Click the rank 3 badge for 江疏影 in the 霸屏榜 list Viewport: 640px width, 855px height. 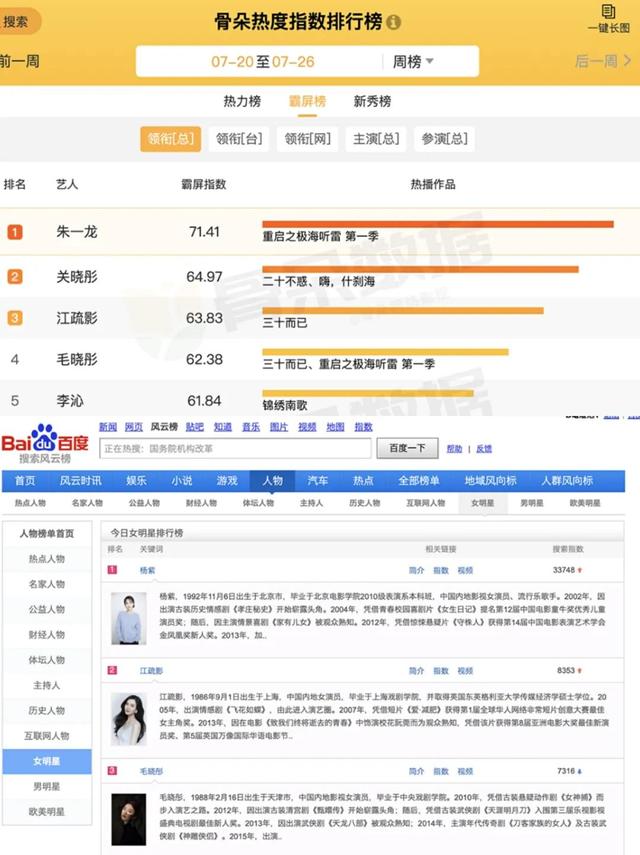click(x=15, y=318)
